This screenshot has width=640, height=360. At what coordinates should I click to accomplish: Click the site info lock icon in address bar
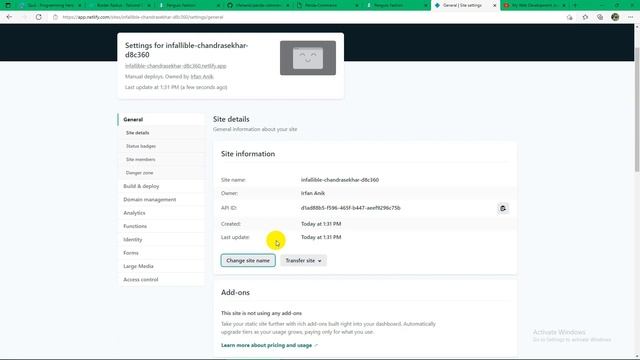56,17
